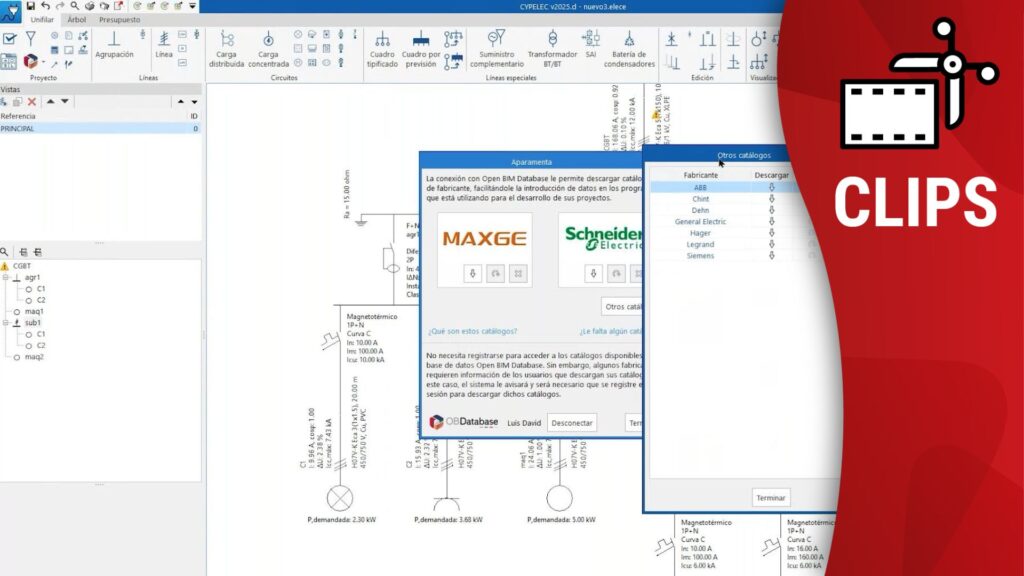1024x576 pixels.
Task: Open the quick access toolbar dropdown
Action: (x=193, y=6)
